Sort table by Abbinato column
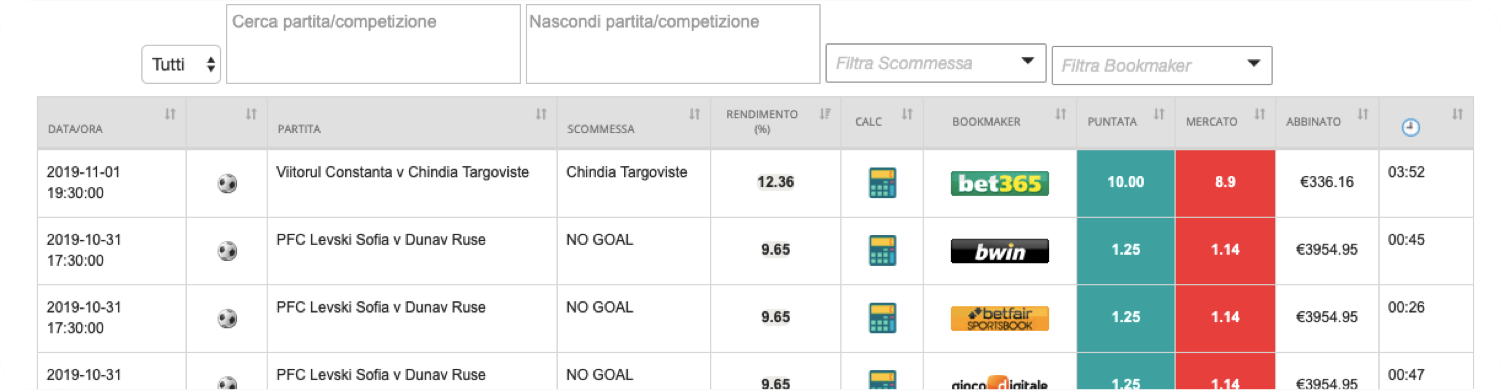Image resolution: width=1500 pixels, height=390 pixels. click(1327, 122)
